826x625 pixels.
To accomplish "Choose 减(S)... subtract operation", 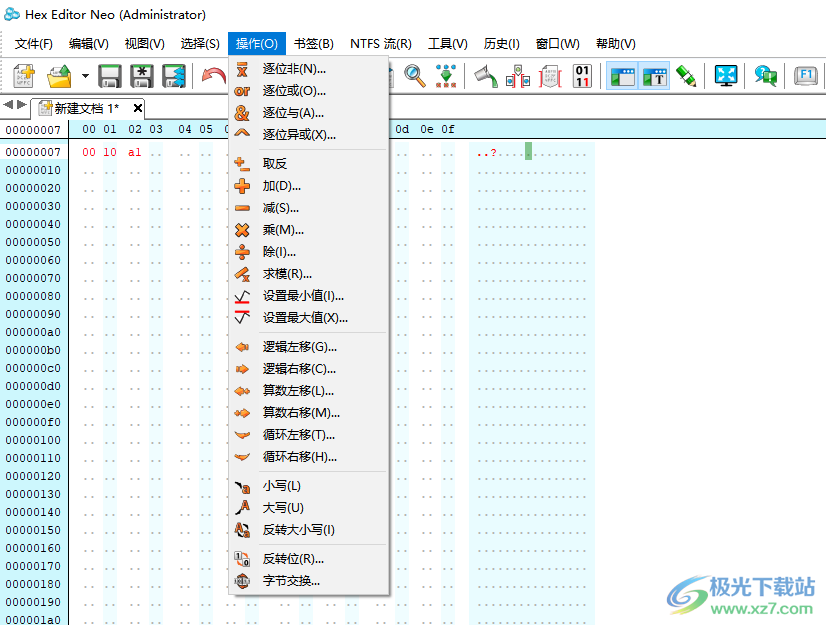I will click(x=309, y=208).
